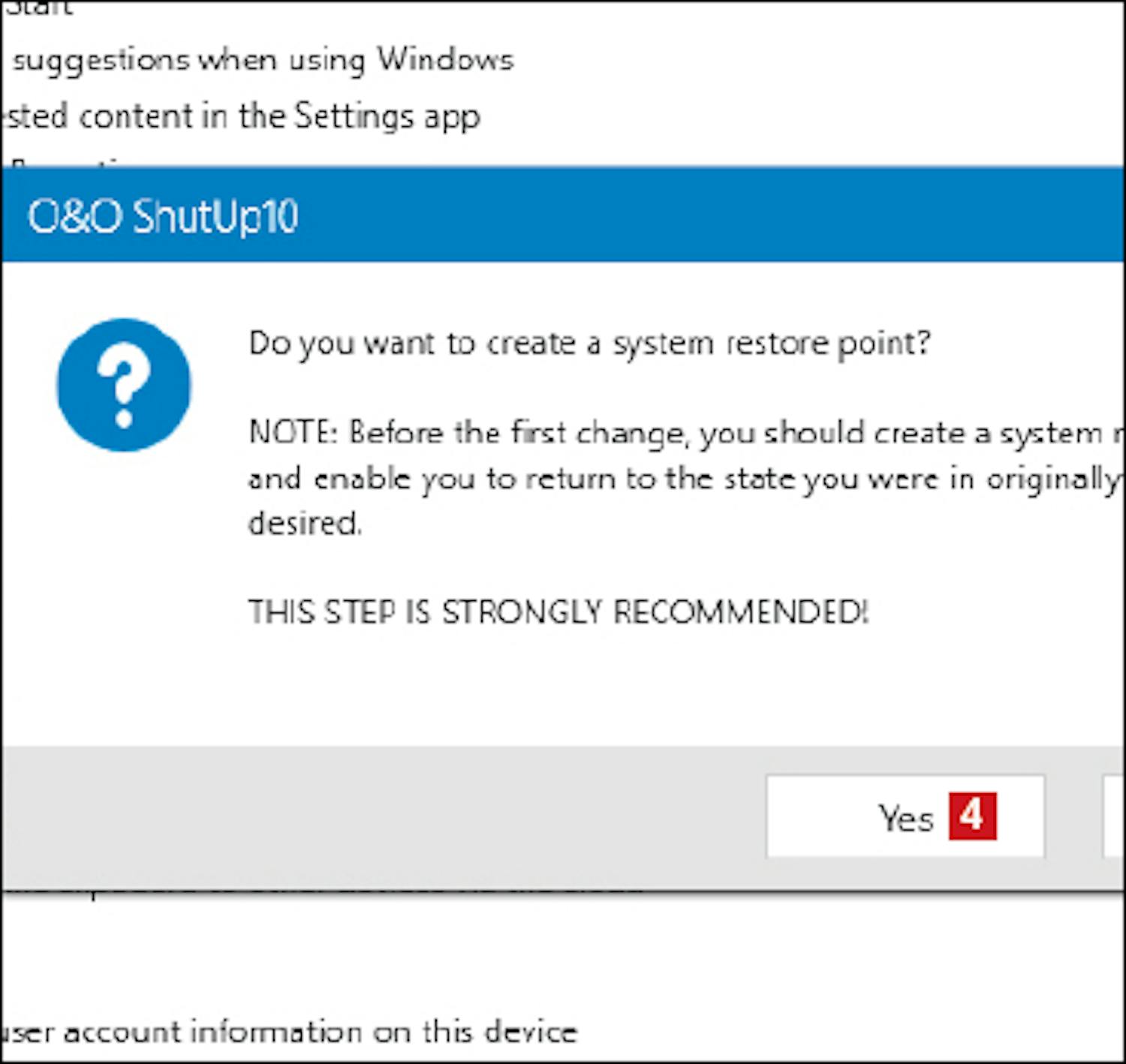Select the 'account information on this device' row
The height and width of the screenshot is (1064, 1126).
coord(289,1032)
